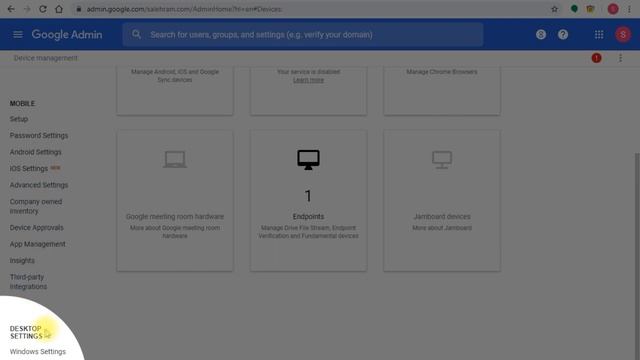Bookmark this page with star icon
The width and height of the screenshot is (640, 360).
tap(554, 9)
